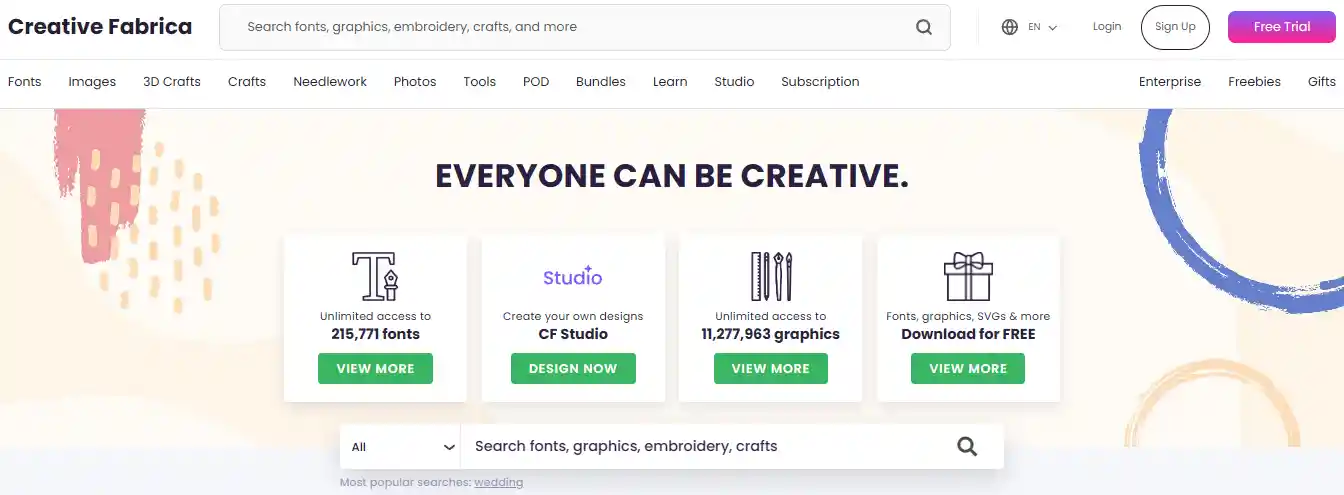Click the ruler and brushes graphics icon
This screenshot has height=495, width=1344.
point(771,277)
